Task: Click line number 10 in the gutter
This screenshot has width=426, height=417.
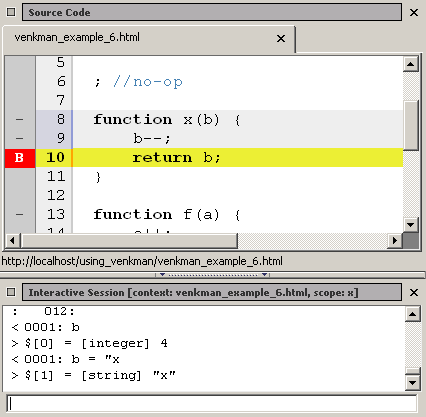Action: tap(55, 157)
